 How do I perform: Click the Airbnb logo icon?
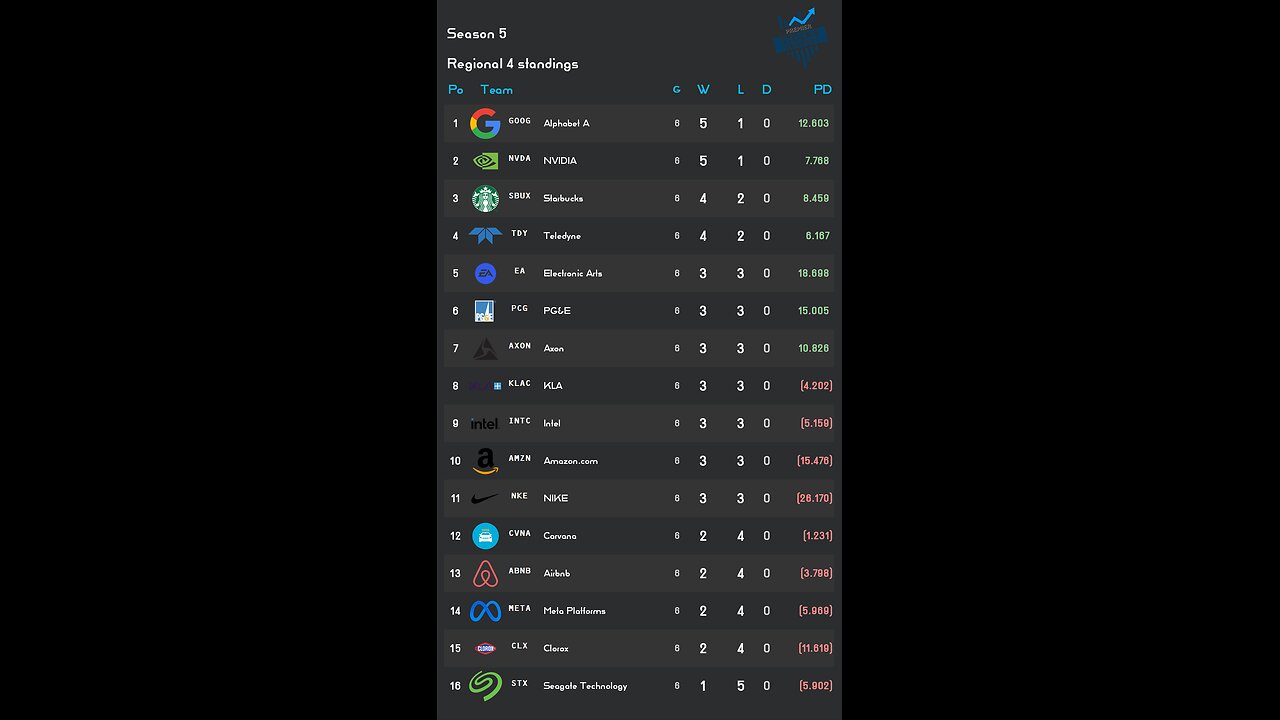485,574
